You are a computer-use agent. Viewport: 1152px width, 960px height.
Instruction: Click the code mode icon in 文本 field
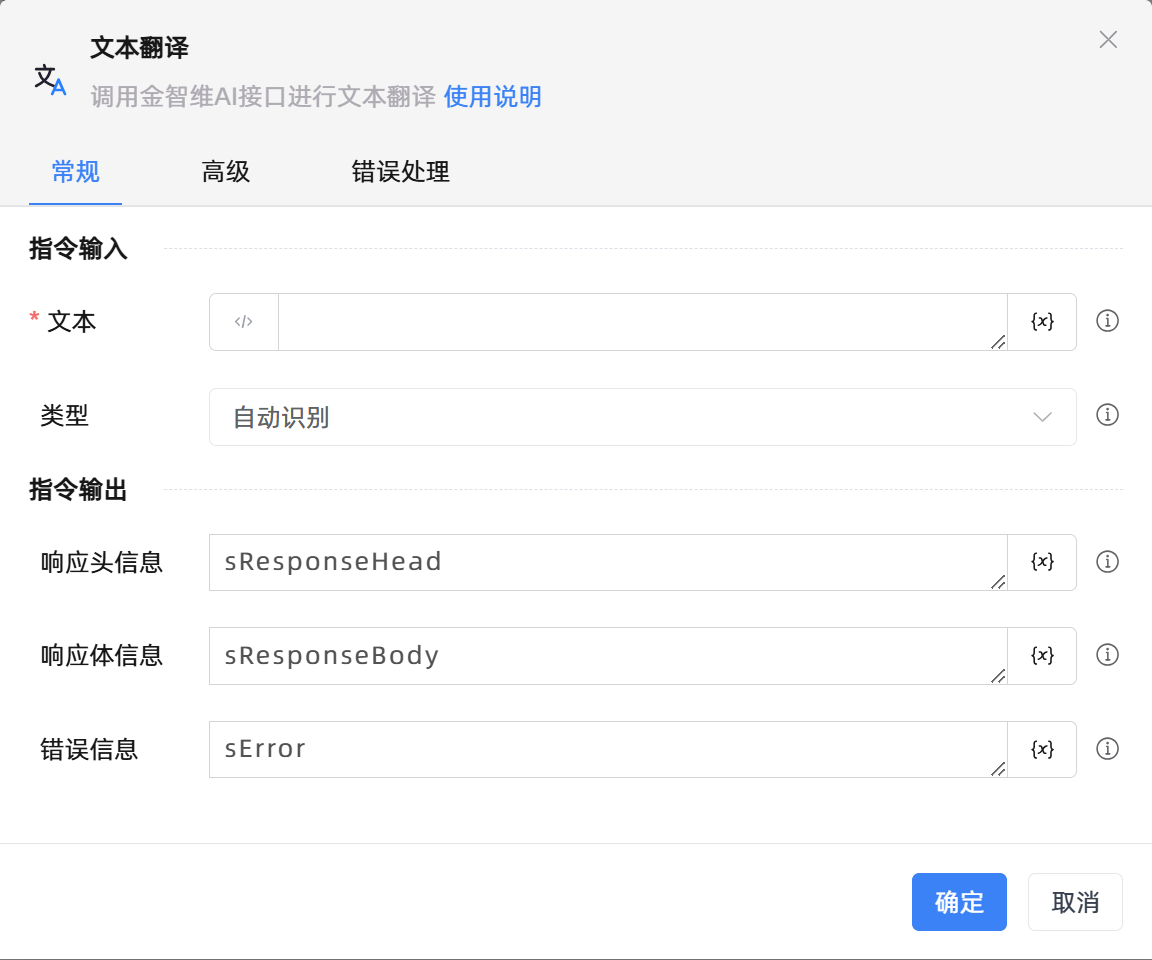(244, 322)
